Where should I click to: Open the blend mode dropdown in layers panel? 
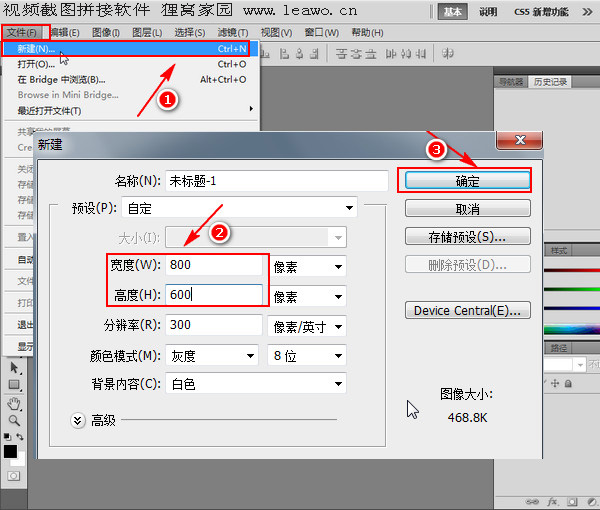[x=580, y=365]
